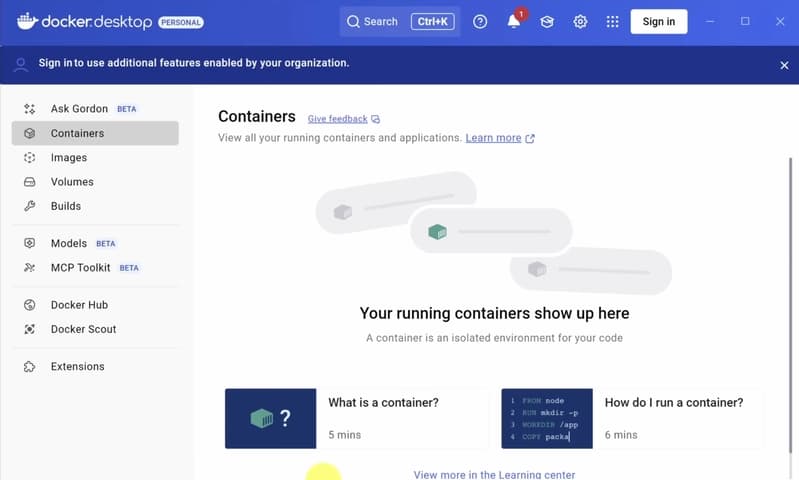Click the Learn more link

click(x=493, y=138)
